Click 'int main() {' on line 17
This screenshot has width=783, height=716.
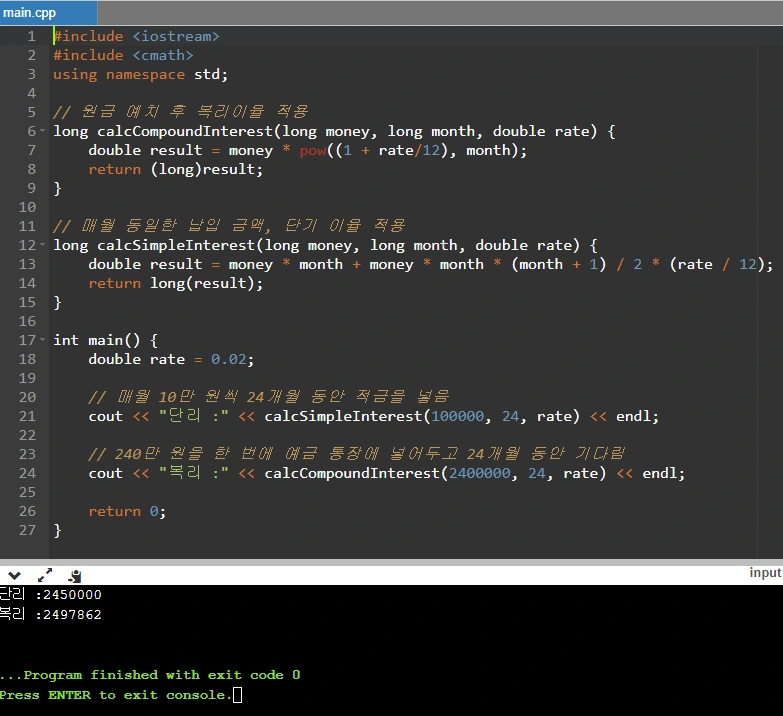[106, 341]
